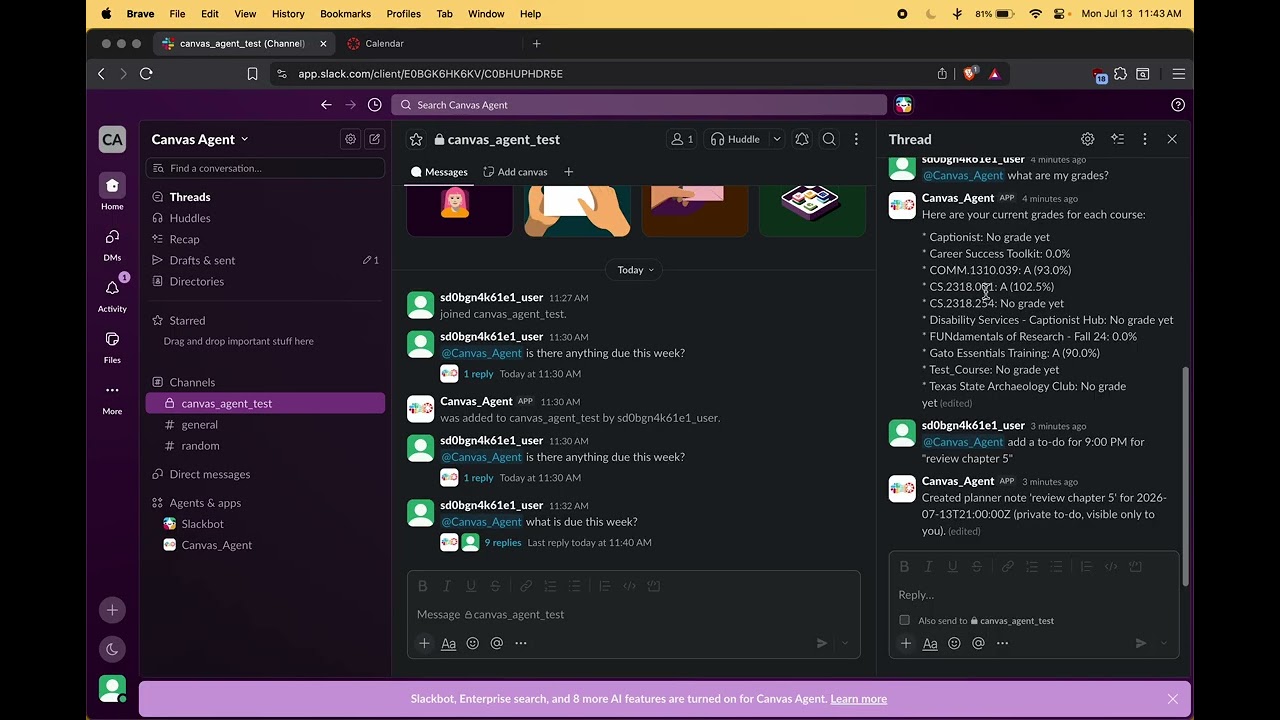Click the Message canvas_agent_test text box
Viewport: 1280px width, 720px height.
(633, 614)
